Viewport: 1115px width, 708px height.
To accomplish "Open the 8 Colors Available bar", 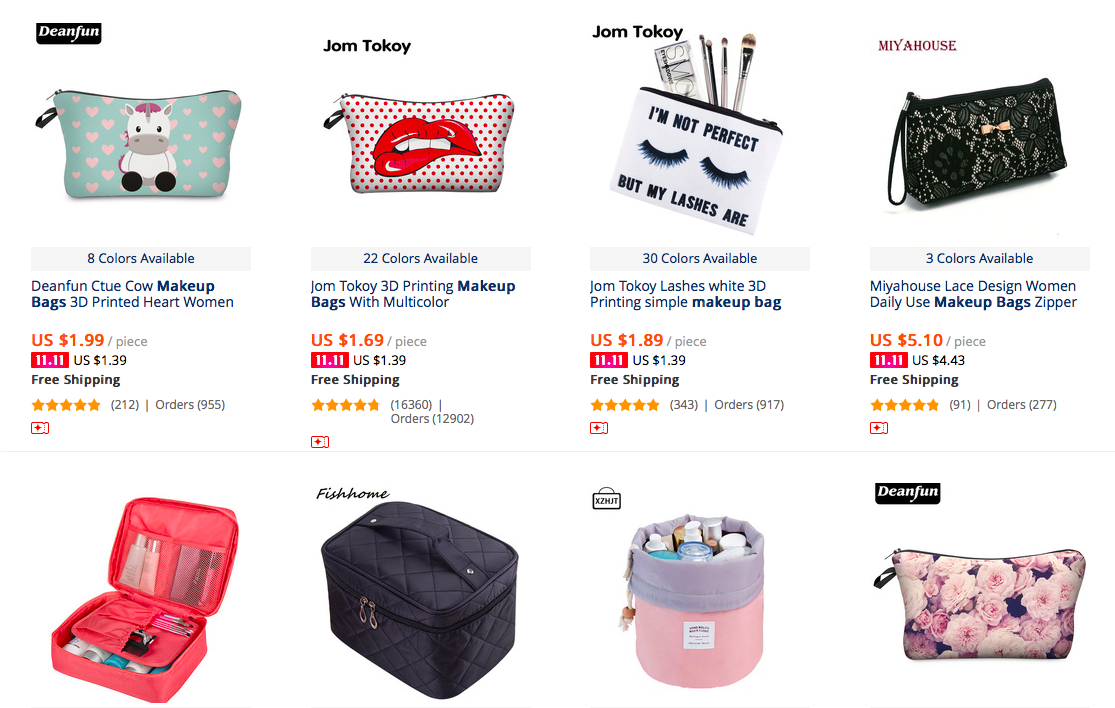I will click(x=141, y=259).
